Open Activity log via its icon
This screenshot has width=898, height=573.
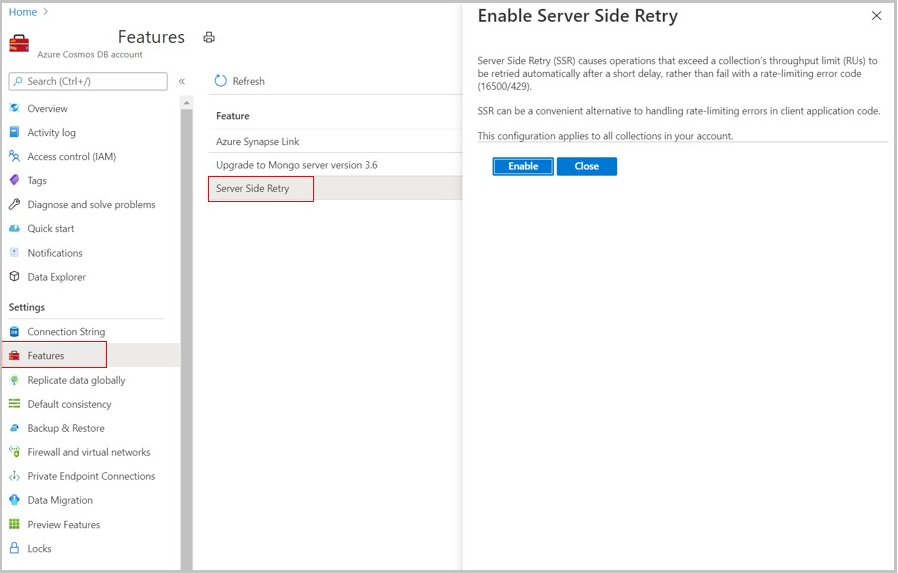14,132
